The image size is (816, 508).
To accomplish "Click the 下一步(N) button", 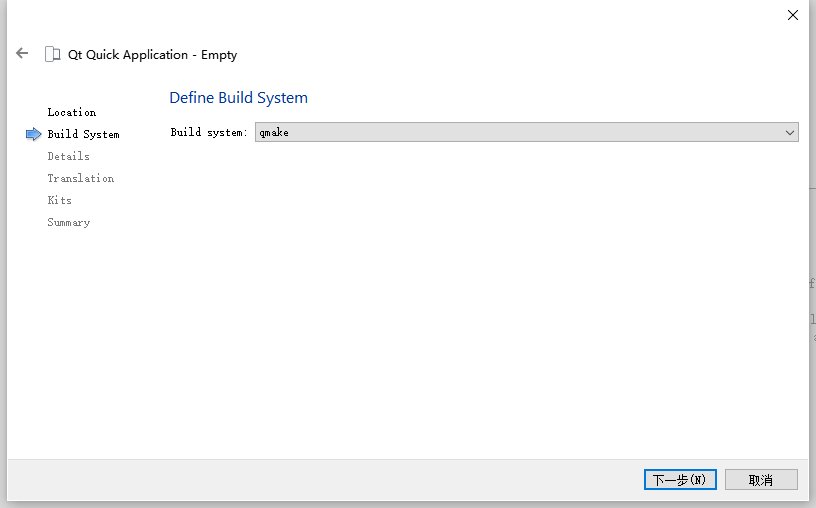I will point(680,479).
